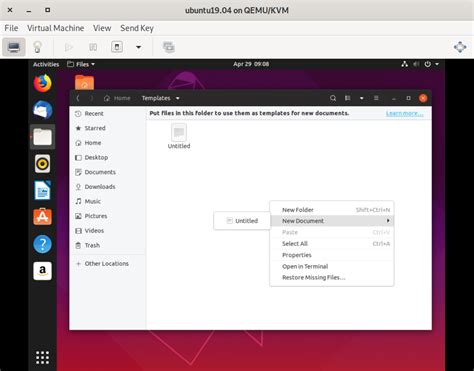Open the desktop home folder icon
The width and height of the screenshot is (474, 371).
(x=84, y=82)
